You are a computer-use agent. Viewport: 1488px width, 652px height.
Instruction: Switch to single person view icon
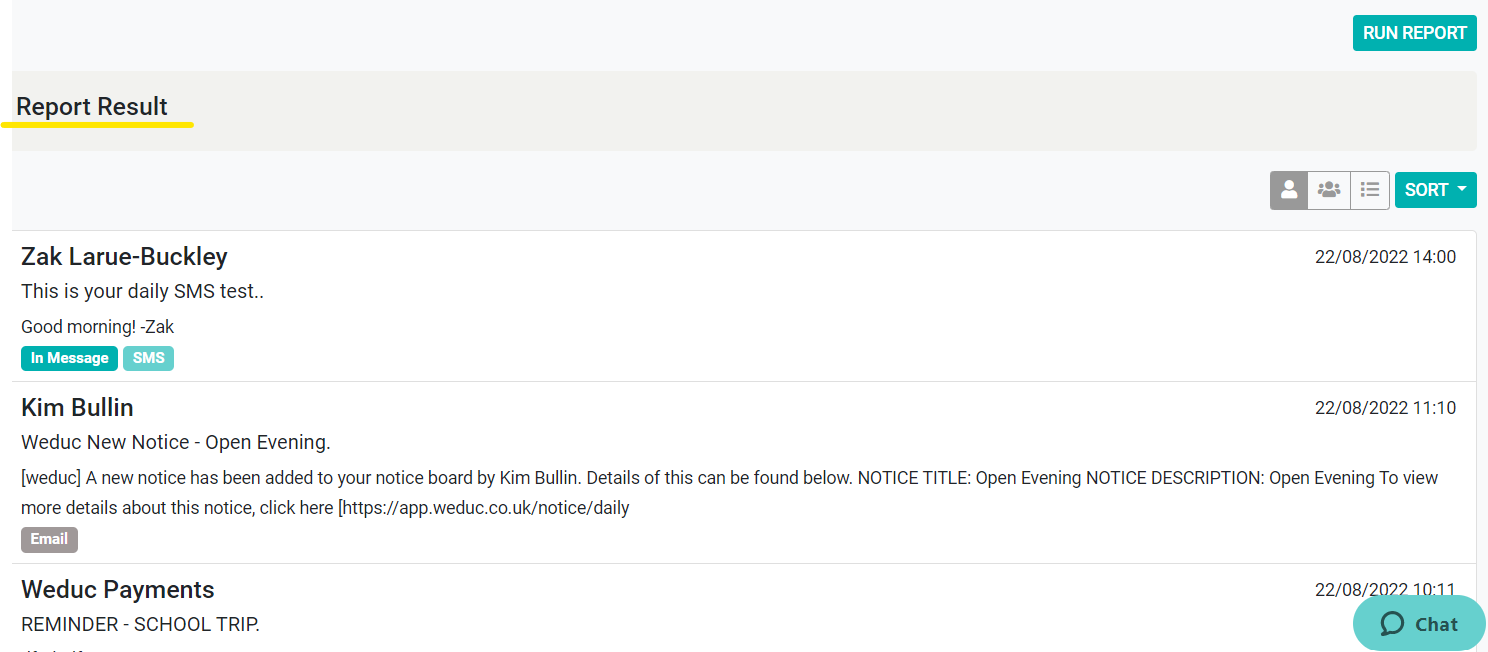pyautogui.click(x=1289, y=190)
